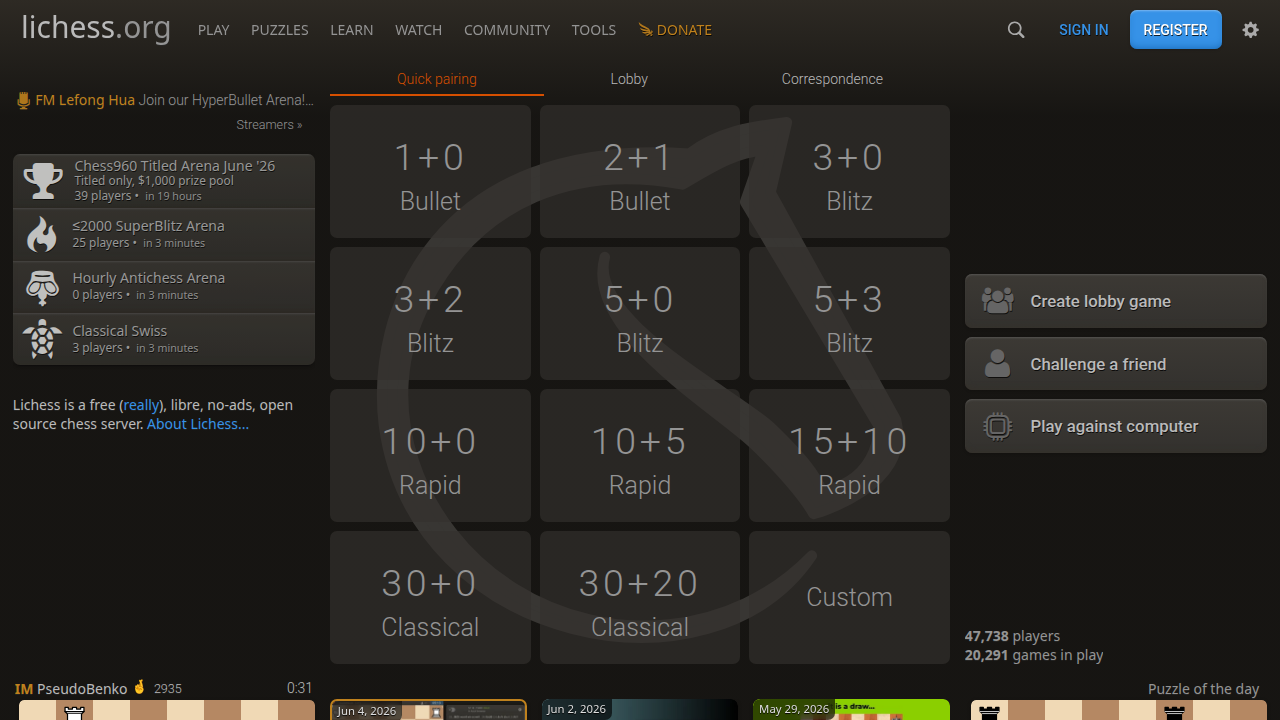This screenshot has width=1280, height=720.
Task: Open the PLAY menu
Action: tap(214, 30)
